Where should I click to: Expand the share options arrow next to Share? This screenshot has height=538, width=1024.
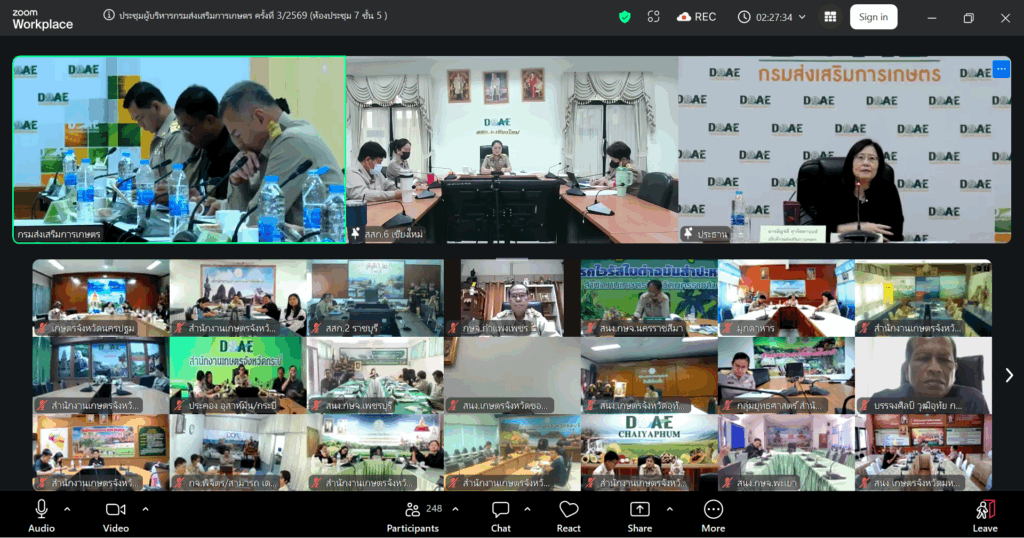coord(669,509)
